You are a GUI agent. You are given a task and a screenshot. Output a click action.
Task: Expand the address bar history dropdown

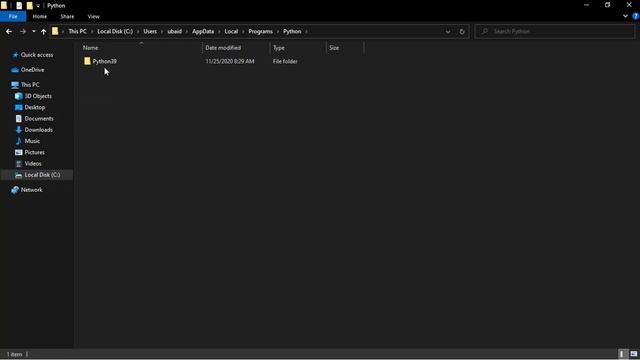448,31
